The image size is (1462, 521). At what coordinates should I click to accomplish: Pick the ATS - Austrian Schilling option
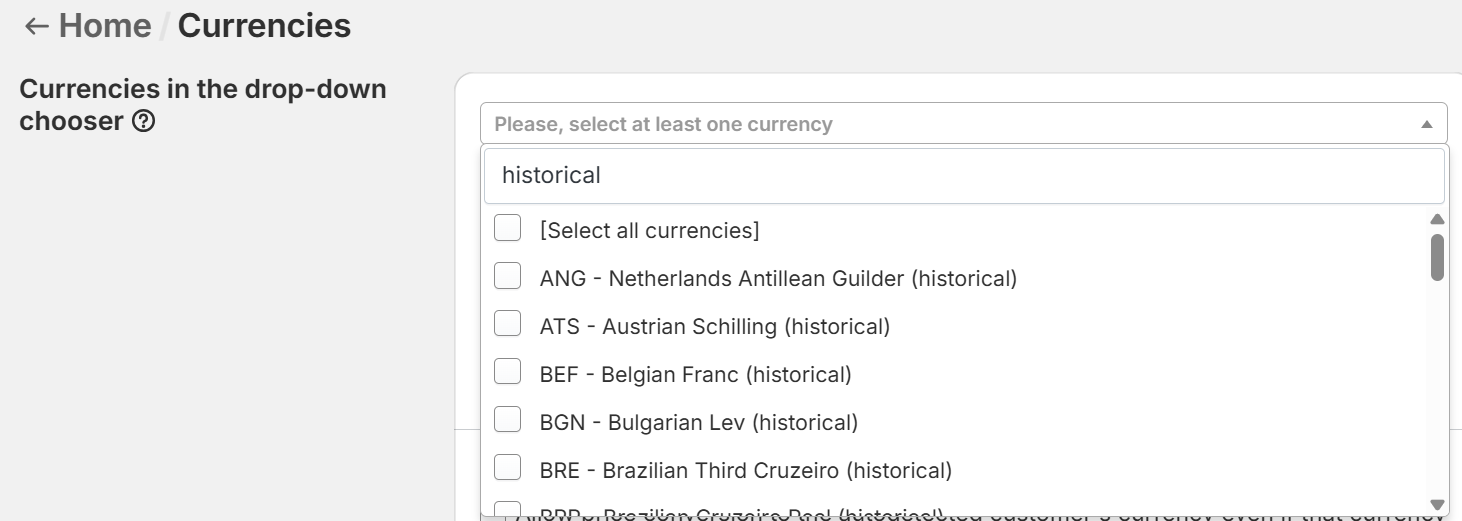(714, 327)
